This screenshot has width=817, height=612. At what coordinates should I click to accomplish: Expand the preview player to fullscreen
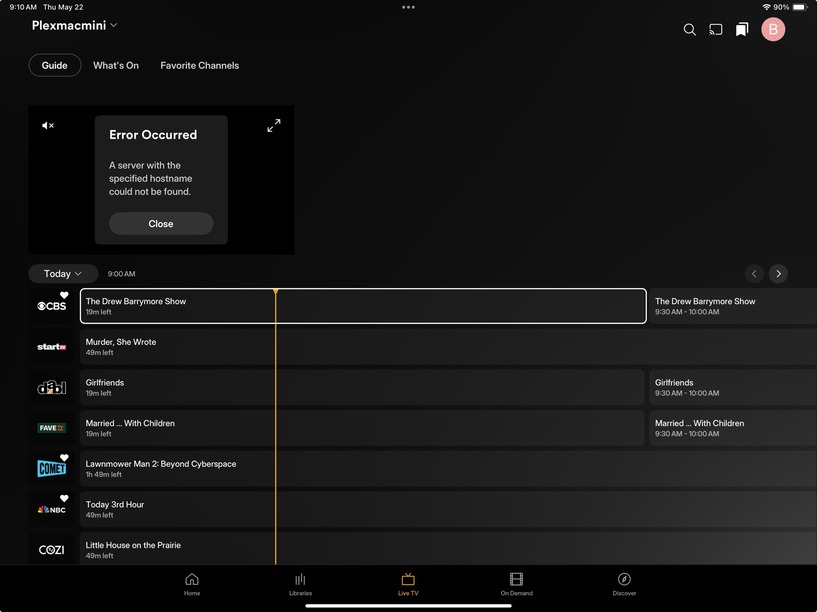(274, 126)
